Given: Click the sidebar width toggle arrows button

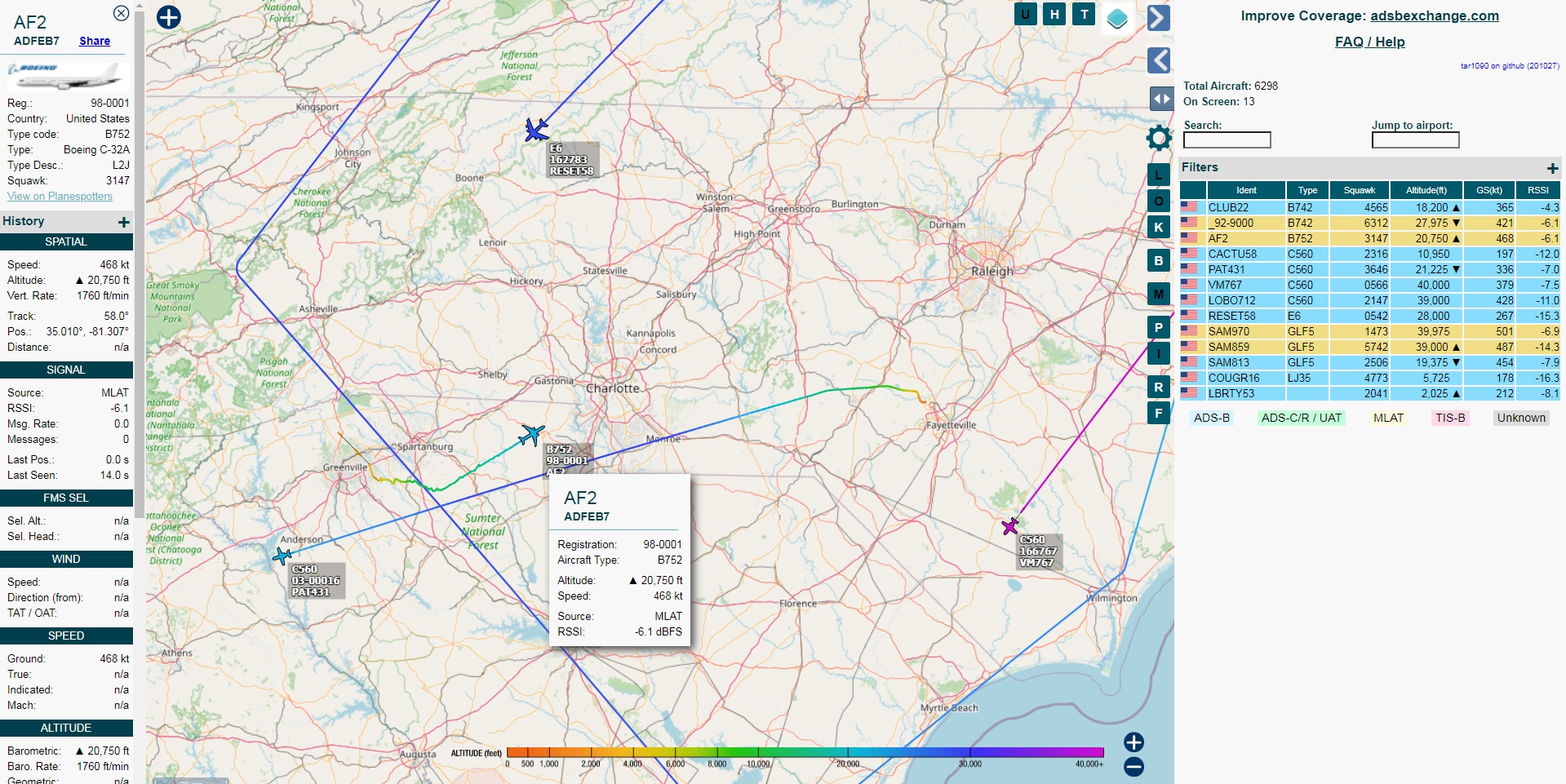Looking at the screenshot, I should tap(1162, 99).
